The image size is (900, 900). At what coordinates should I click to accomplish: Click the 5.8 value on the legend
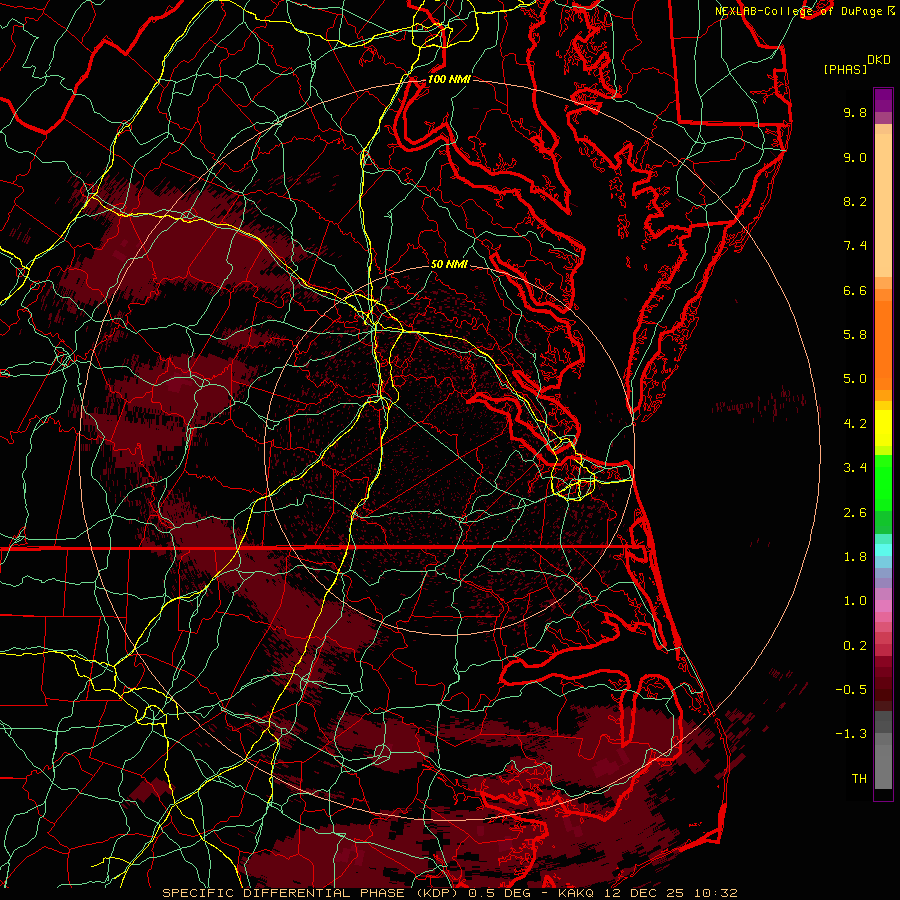(x=855, y=335)
